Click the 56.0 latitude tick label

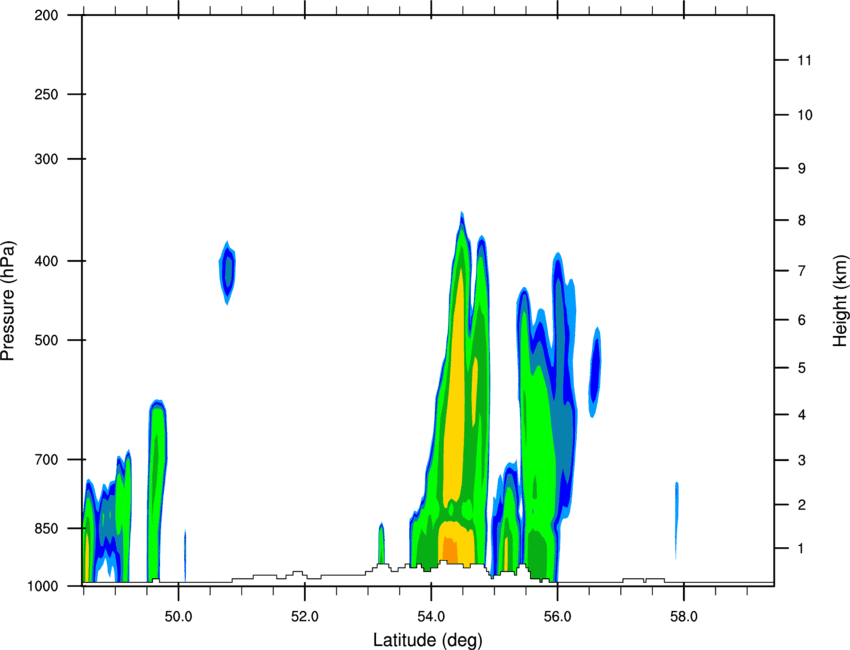click(557, 617)
